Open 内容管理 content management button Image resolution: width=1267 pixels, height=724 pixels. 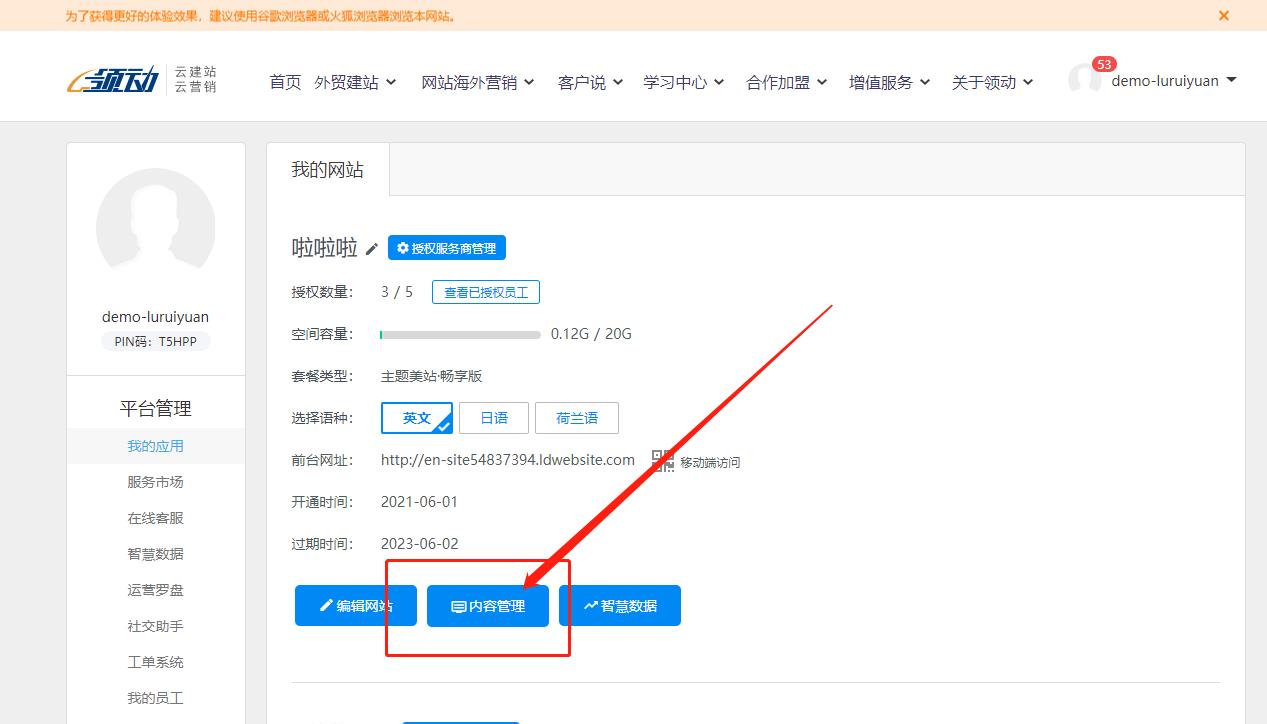(487, 606)
